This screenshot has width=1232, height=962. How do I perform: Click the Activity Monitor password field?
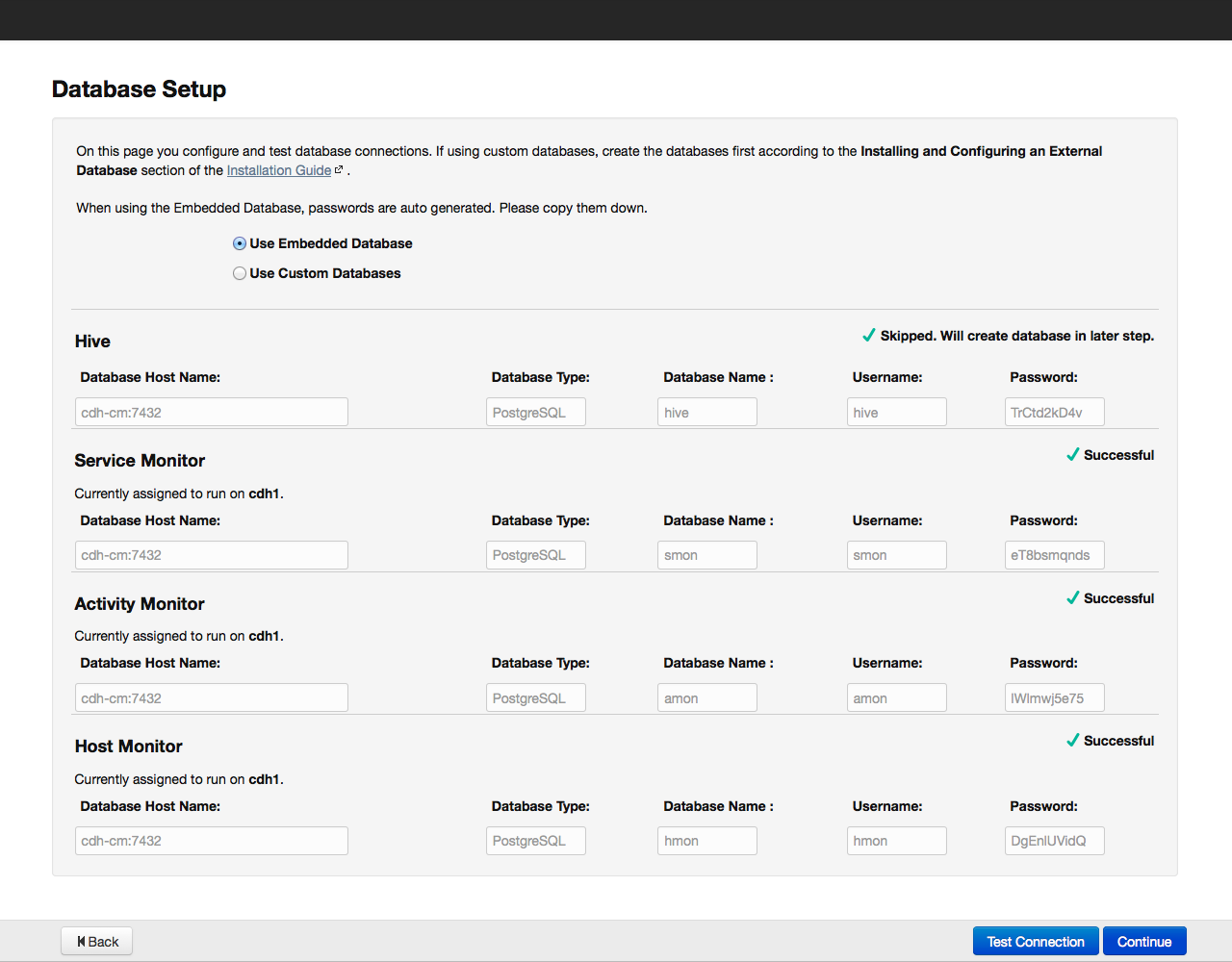coord(1054,697)
